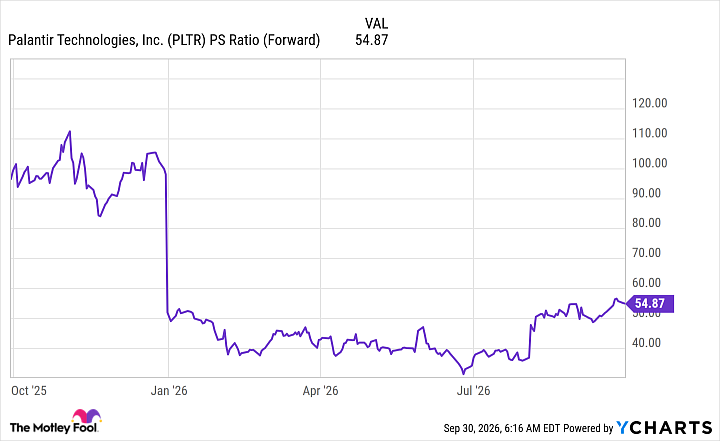Viewport: 720px width, 441px height.
Task: Click the VAL column header
Action: (x=376, y=23)
